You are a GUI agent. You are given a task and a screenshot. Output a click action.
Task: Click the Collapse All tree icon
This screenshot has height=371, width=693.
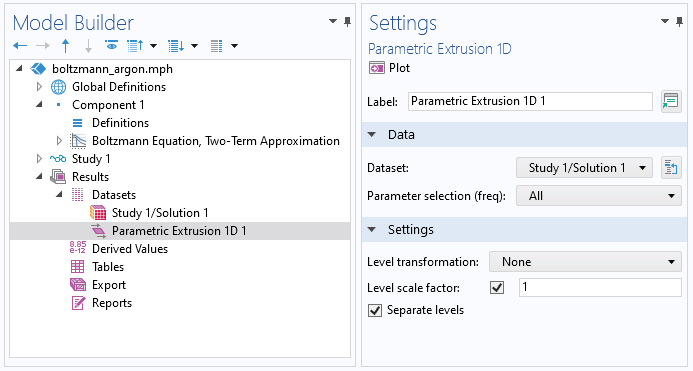click(135, 46)
